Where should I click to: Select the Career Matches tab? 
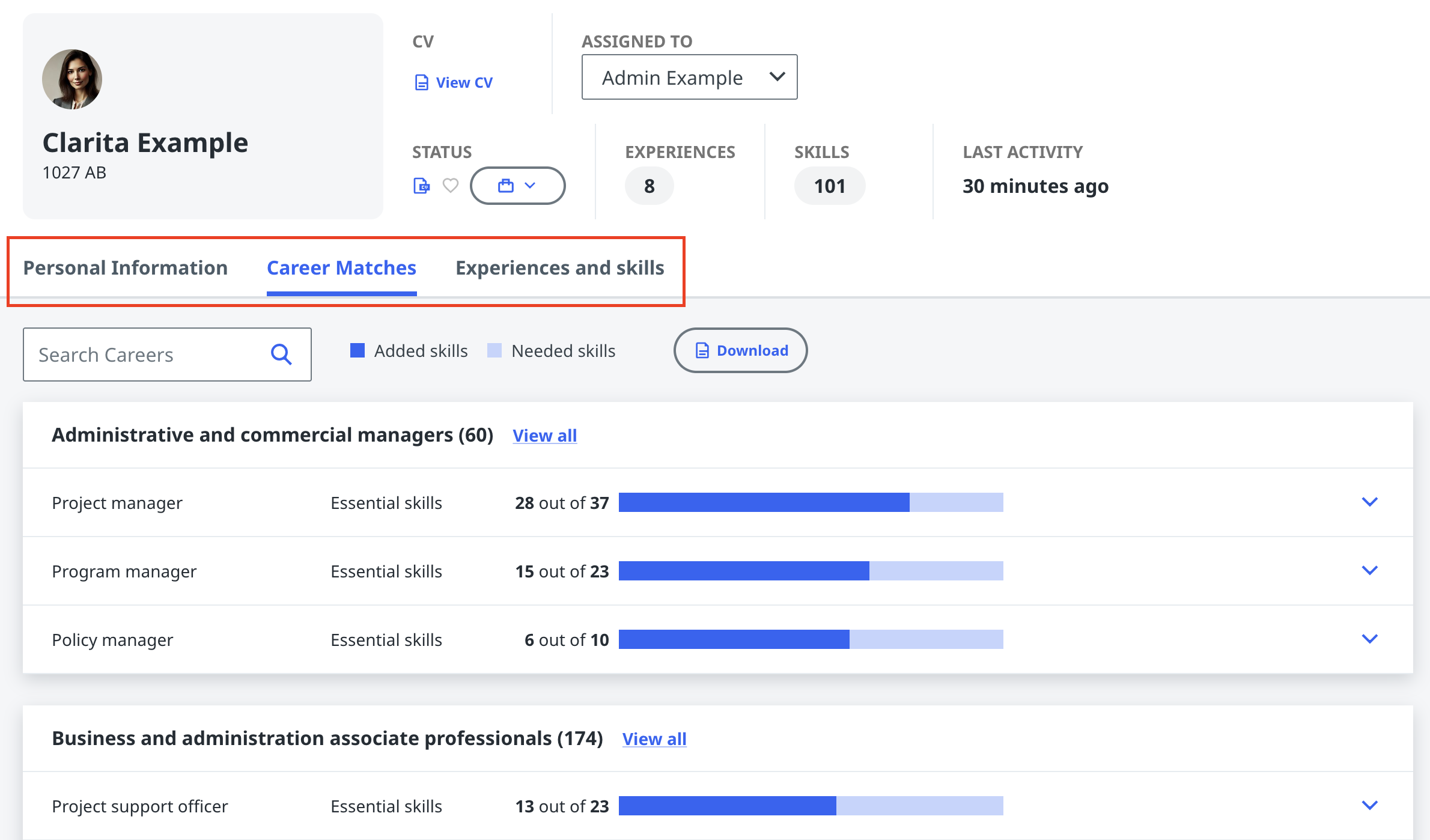pyautogui.click(x=341, y=268)
